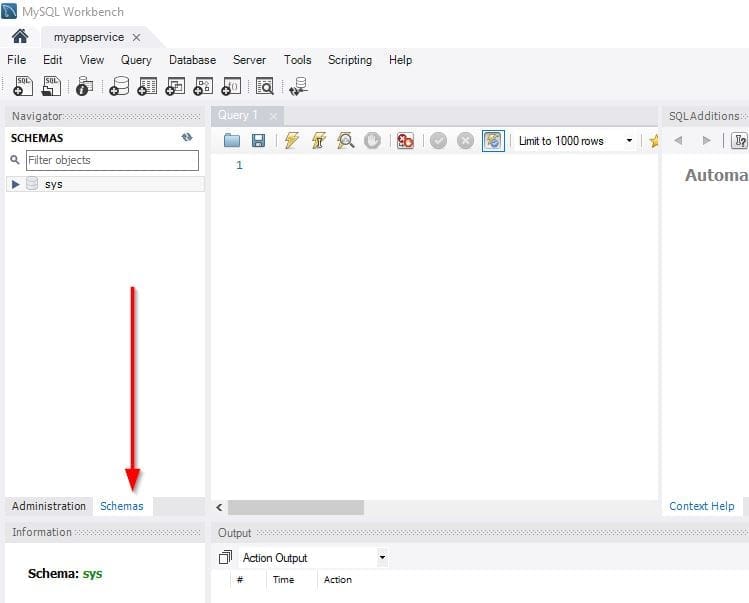Click the Filter objects search field

[112, 160]
